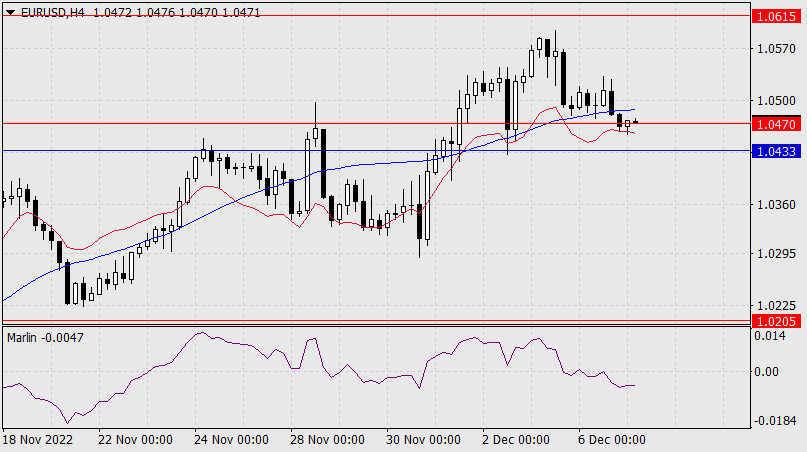Screen dimensions: 807x452
Task: Click the 1.0295 value on price axis
Action: pyautogui.click(x=775, y=254)
